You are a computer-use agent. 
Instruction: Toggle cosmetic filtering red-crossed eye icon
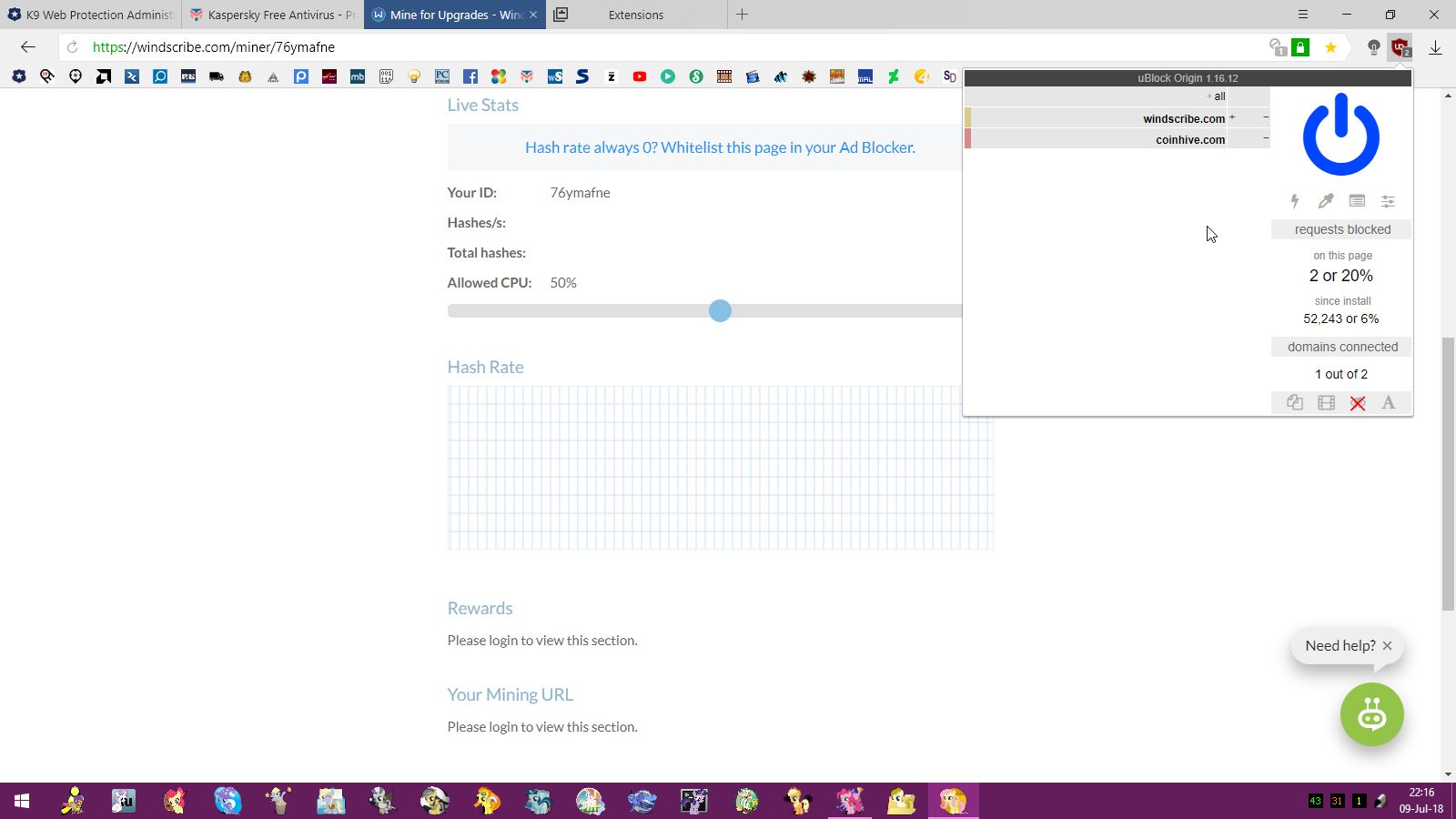[x=1358, y=403]
